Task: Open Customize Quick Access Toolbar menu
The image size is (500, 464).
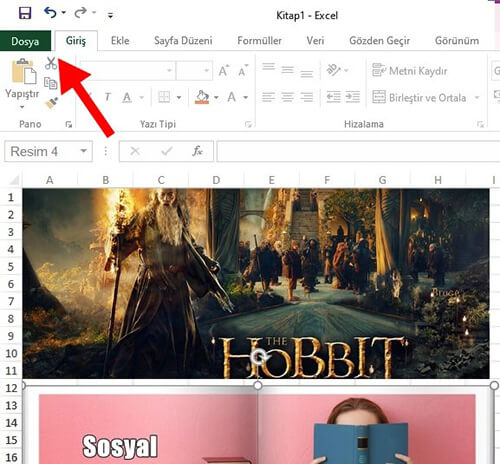Action: coord(110,15)
